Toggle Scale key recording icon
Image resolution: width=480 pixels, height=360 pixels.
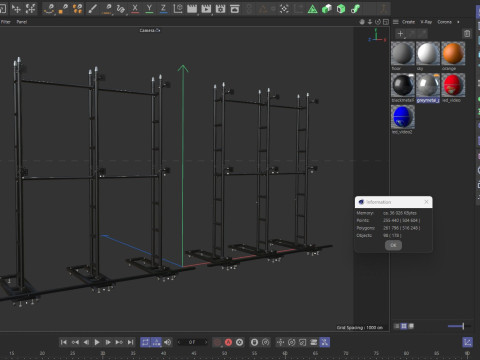point(302,342)
